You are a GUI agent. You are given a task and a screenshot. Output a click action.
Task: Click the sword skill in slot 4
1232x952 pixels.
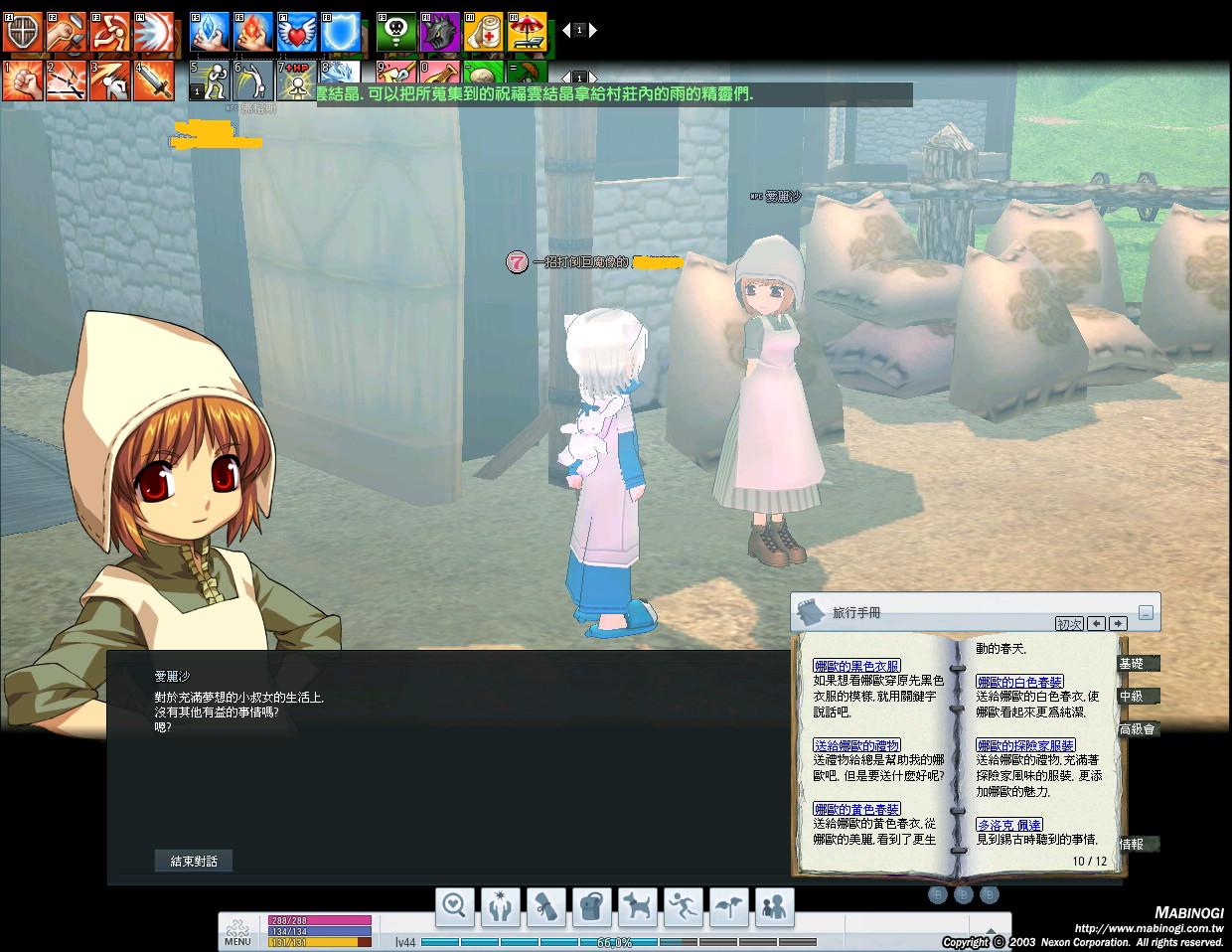[x=153, y=80]
